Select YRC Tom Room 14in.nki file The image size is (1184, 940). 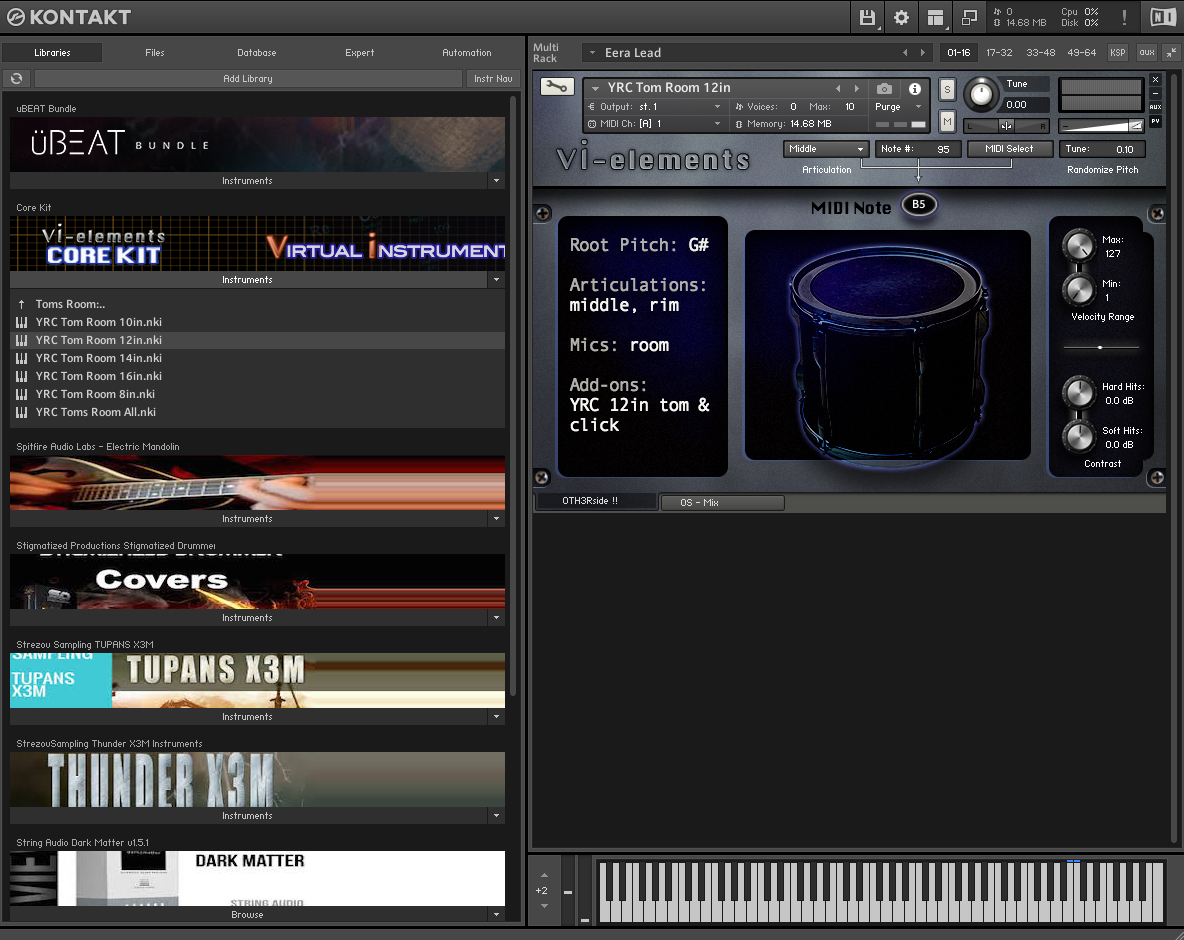pos(257,359)
